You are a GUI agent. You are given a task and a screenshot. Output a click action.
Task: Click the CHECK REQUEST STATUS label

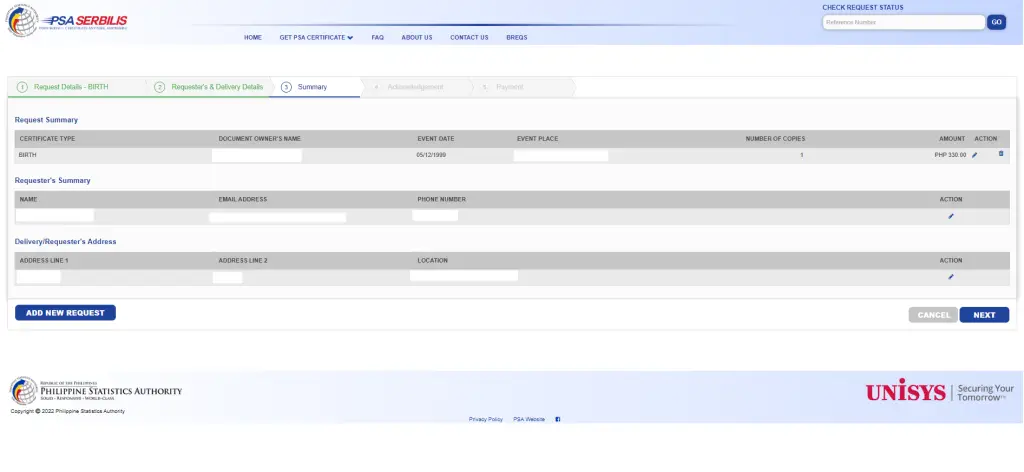pyautogui.click(x=863, y=8)
